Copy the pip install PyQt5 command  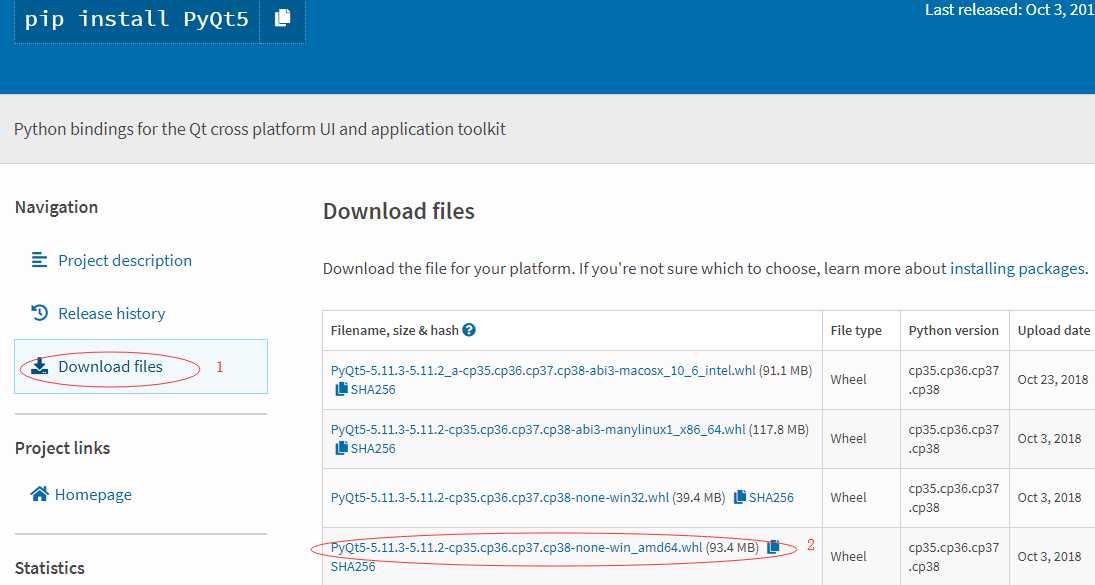(282, 19)
